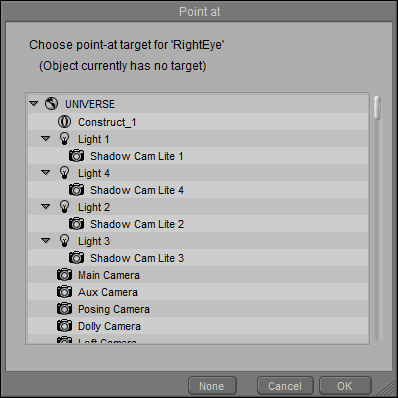The height and width of the screenshot is (398, 398).
Task: Click the None button
Action: point(212,386)
